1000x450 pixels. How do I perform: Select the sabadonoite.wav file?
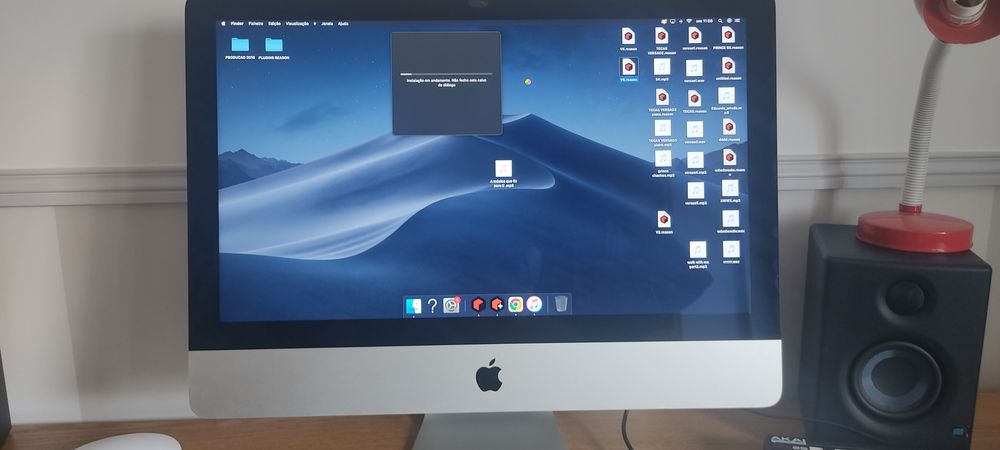pyautogui.click(x=731, y=219)
